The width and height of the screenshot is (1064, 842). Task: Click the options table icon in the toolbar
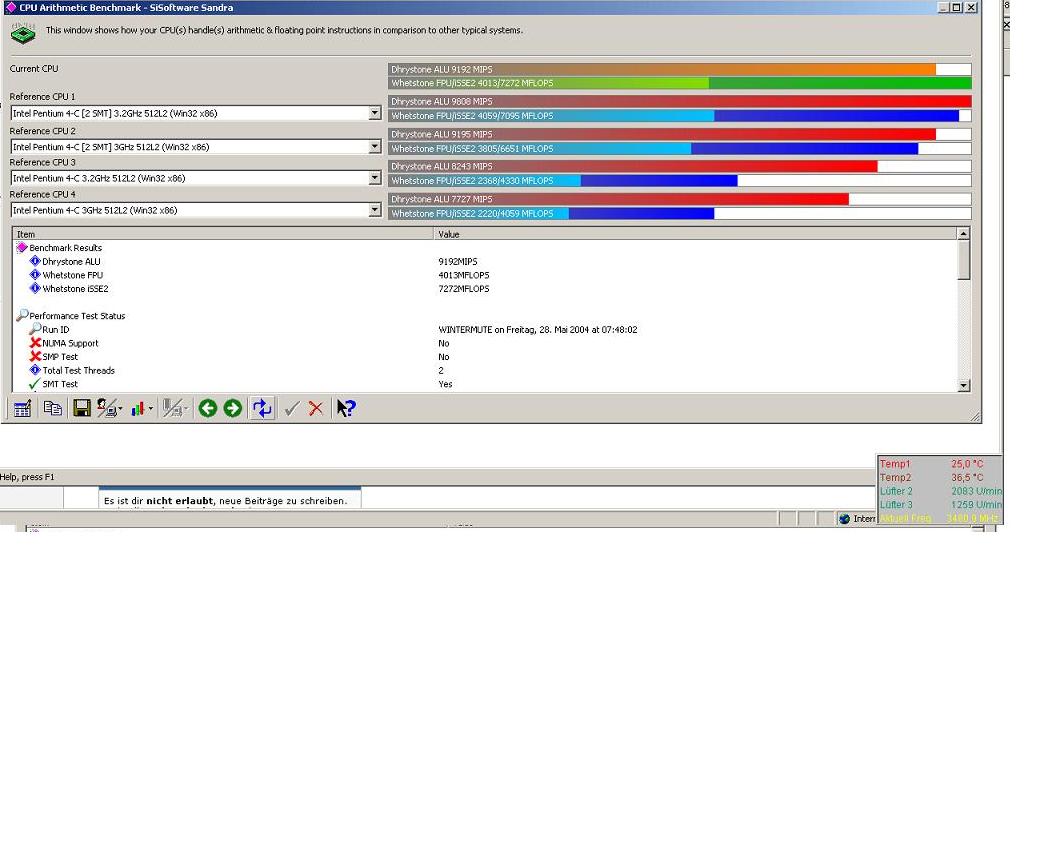tap(22, 408)
